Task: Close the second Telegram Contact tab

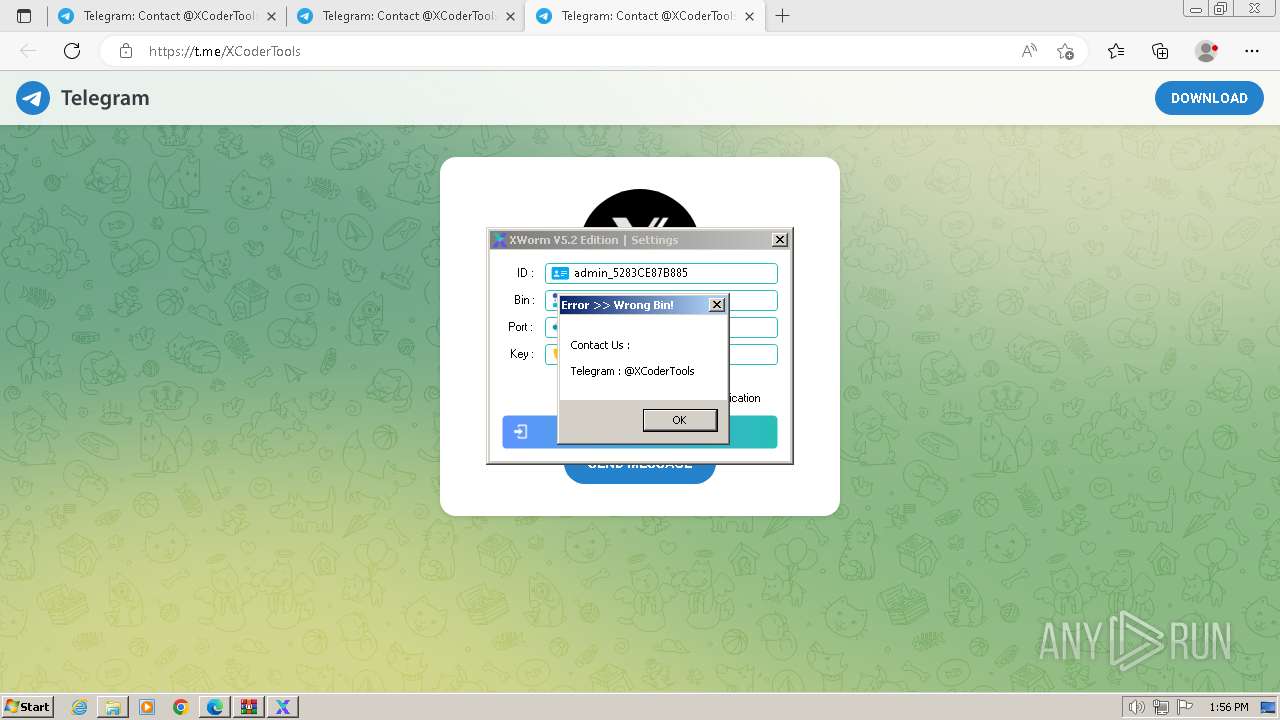Action: pos(510,16)
